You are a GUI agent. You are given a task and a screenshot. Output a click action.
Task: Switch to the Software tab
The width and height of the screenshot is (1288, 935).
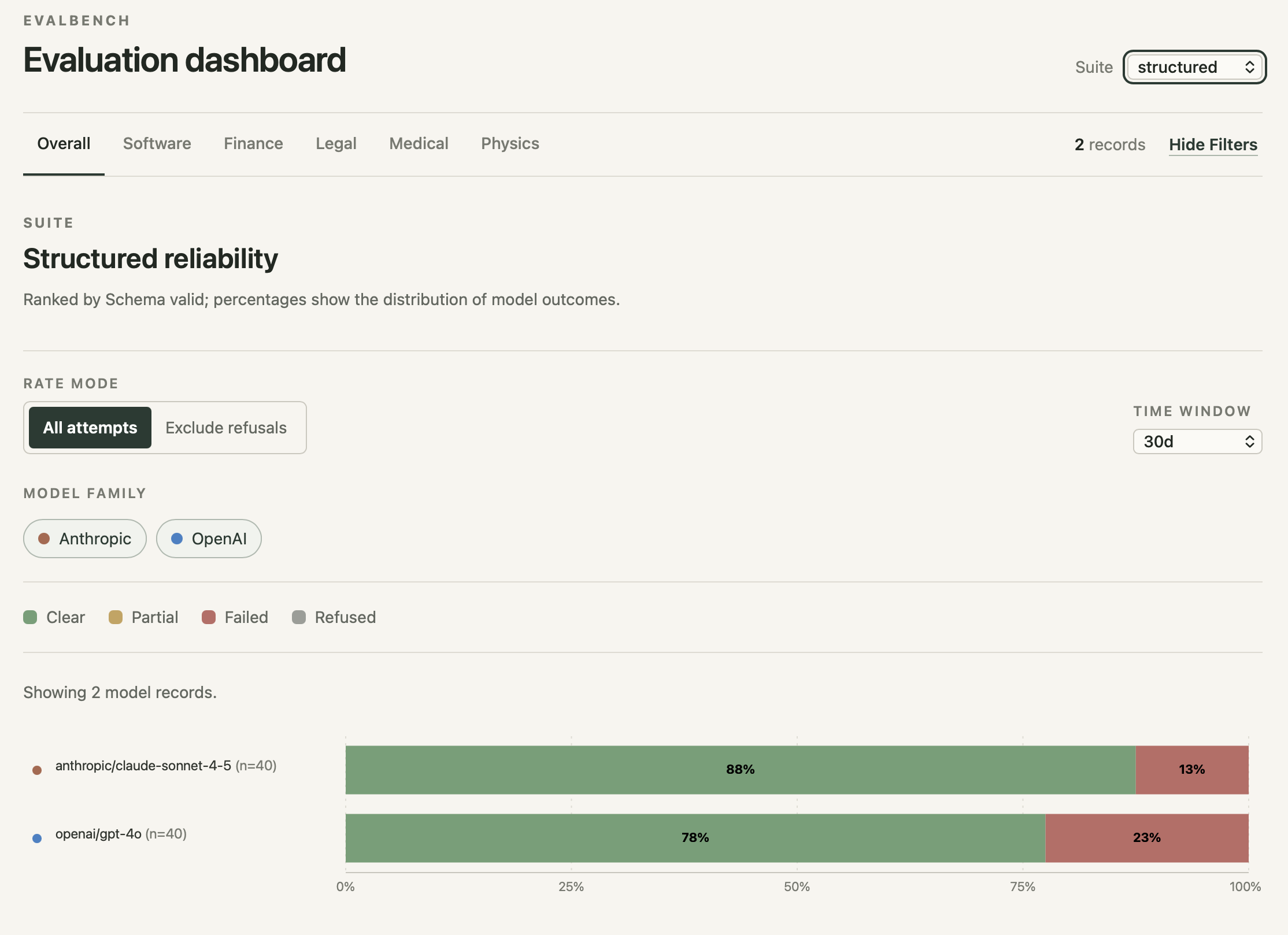click(x=157, y=143)
